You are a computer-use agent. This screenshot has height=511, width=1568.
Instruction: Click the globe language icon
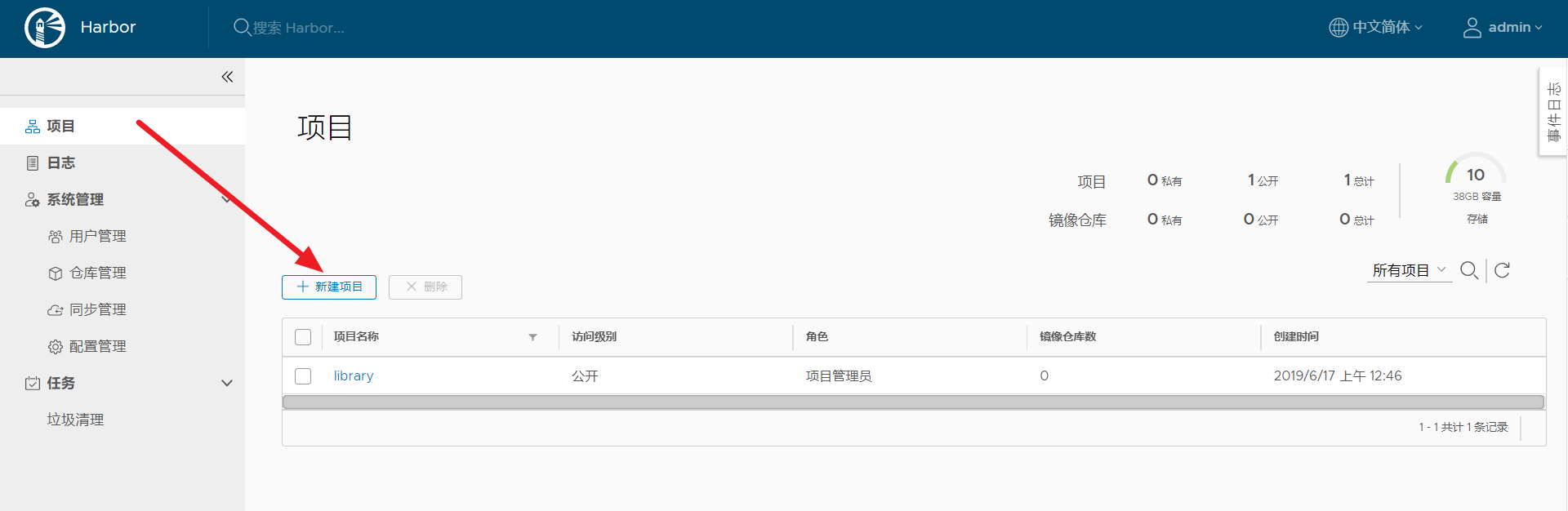tap(1339, 28)
